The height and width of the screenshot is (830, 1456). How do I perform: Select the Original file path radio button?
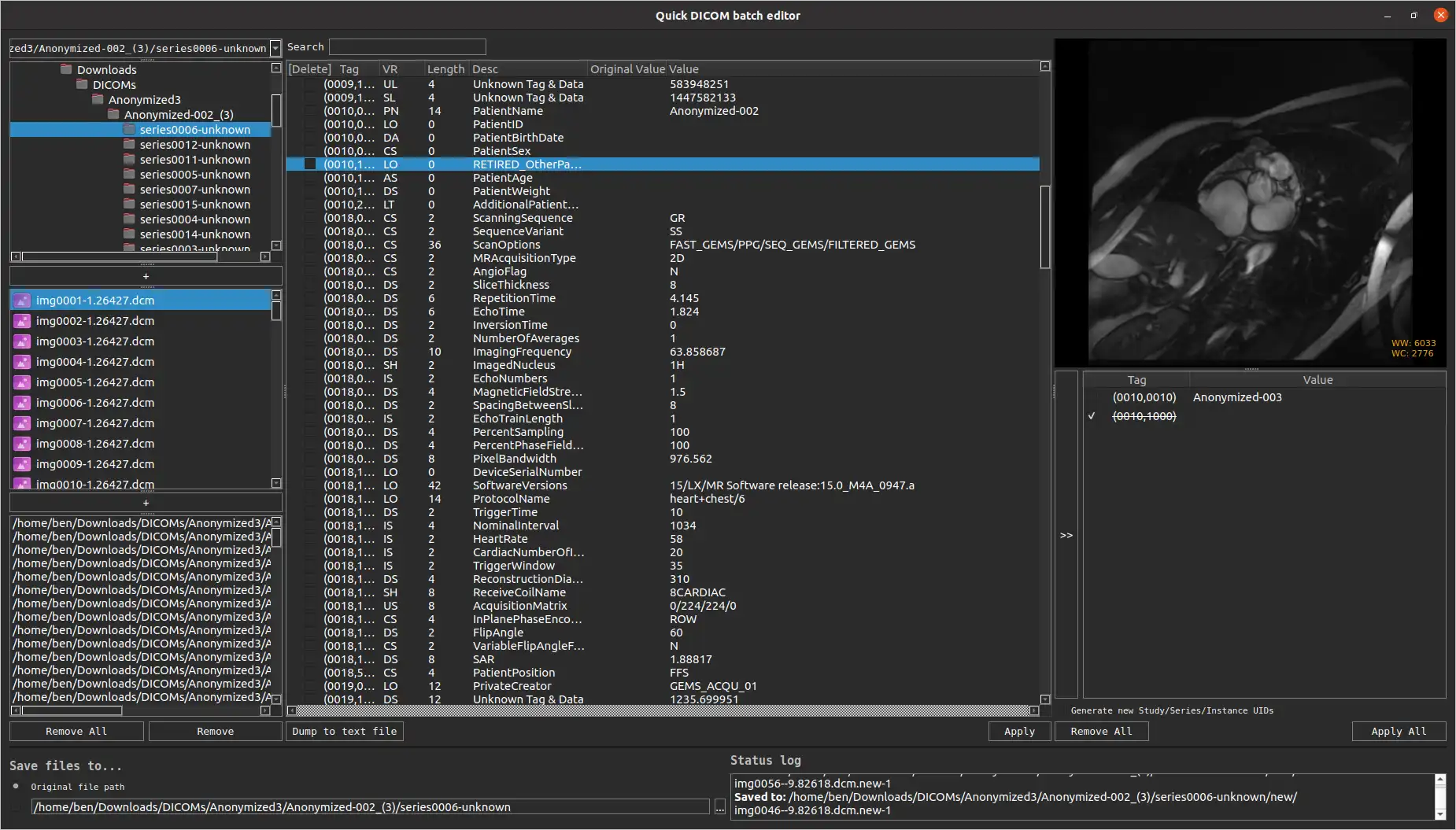[x=14, y=786]
